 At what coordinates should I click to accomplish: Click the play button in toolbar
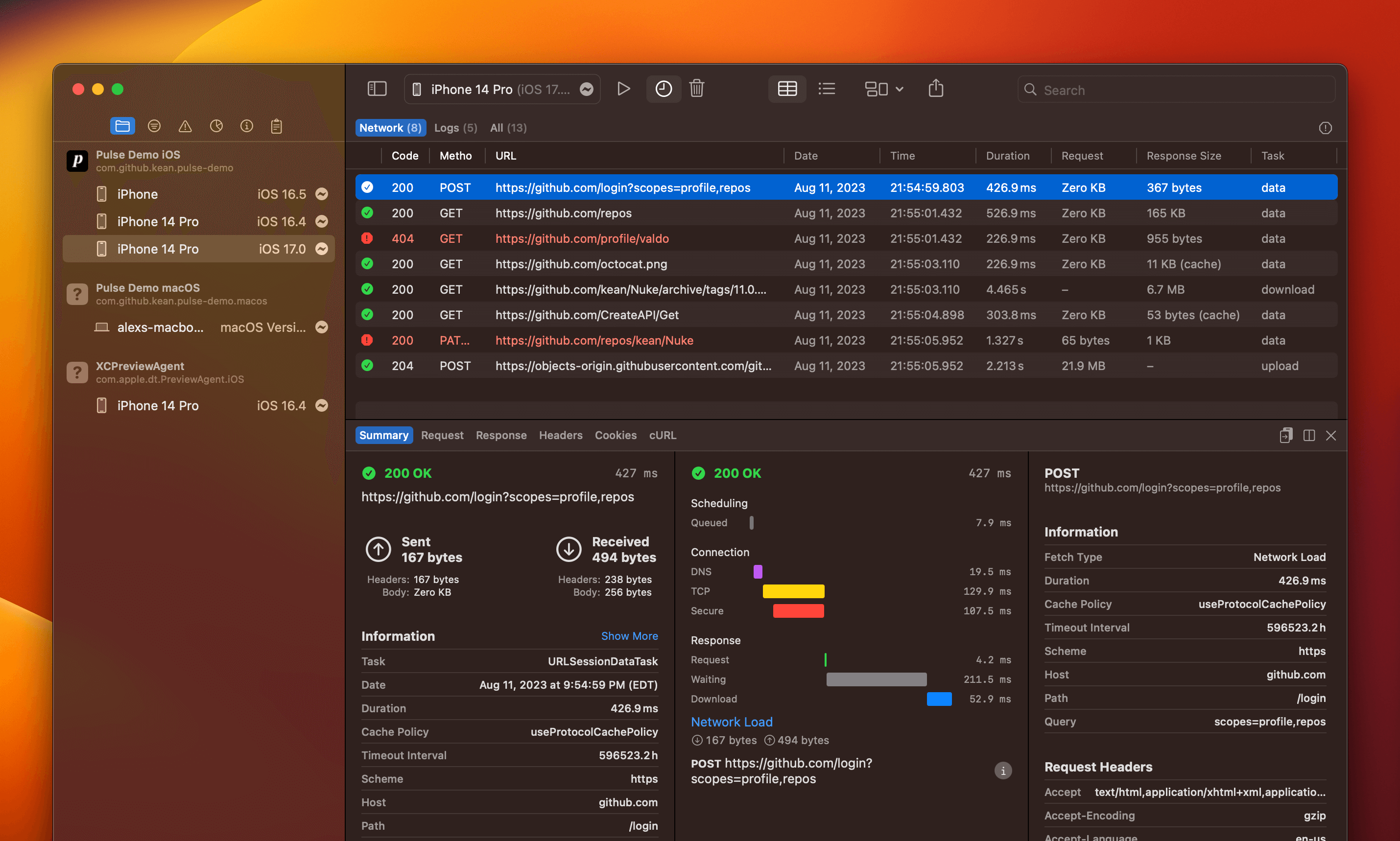623,89
